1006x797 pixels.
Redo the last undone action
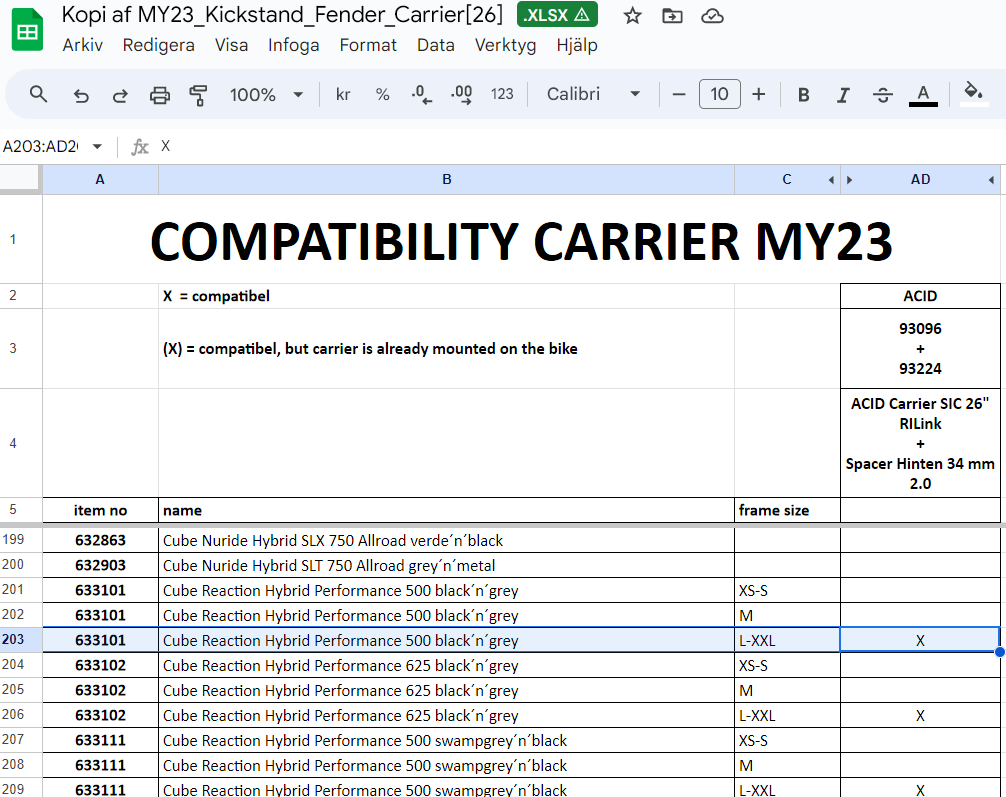pos(120,95)
